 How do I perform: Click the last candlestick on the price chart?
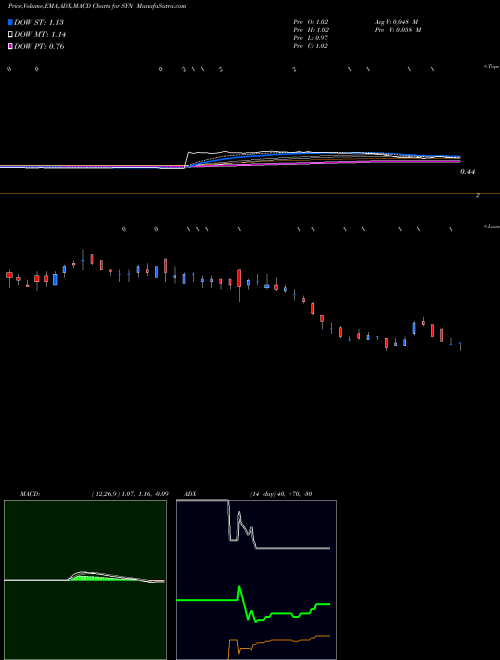tap(460, 346)
